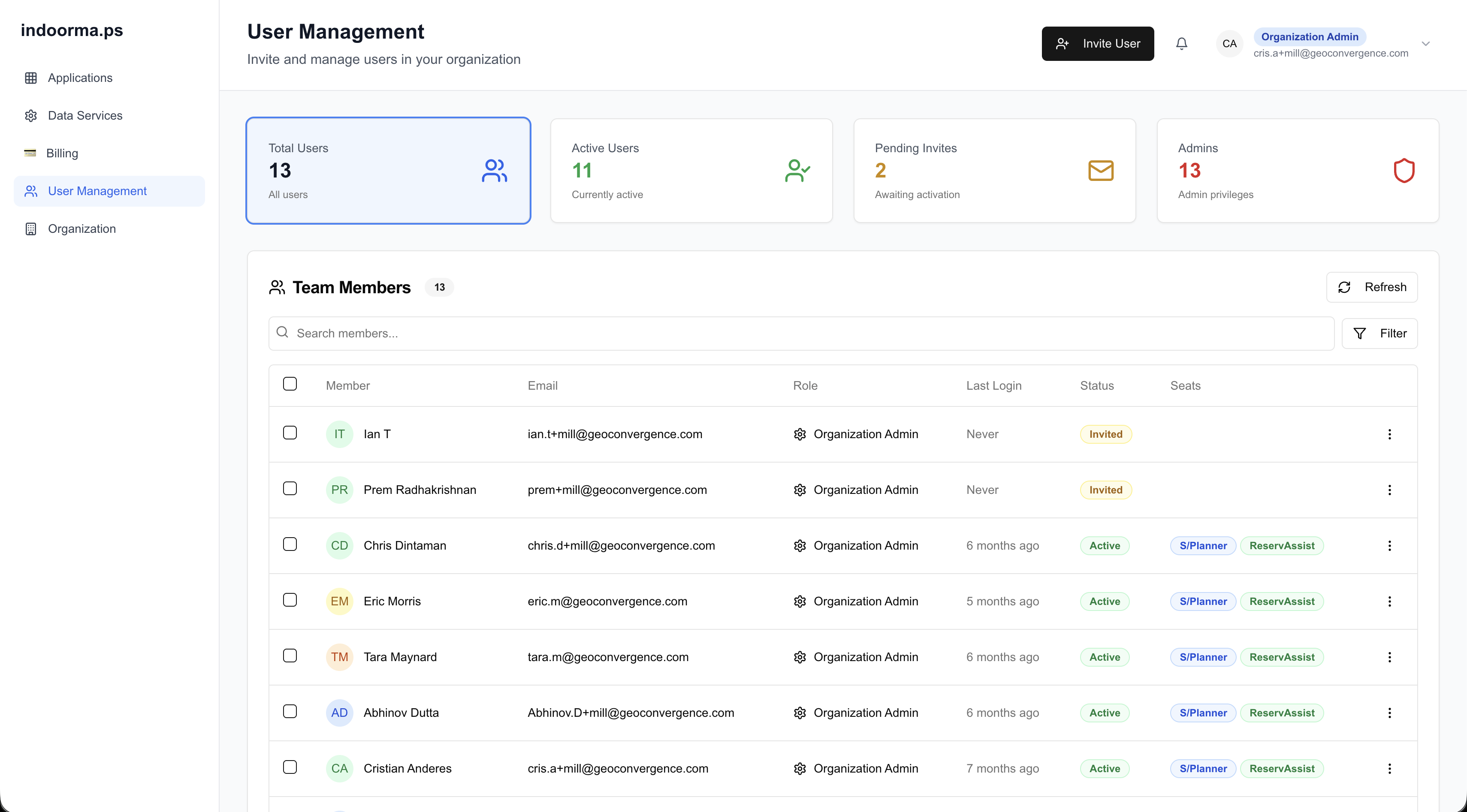
Task: Open the actions menu for Chris Dintaman
Action: click(x=1389, y=546)
